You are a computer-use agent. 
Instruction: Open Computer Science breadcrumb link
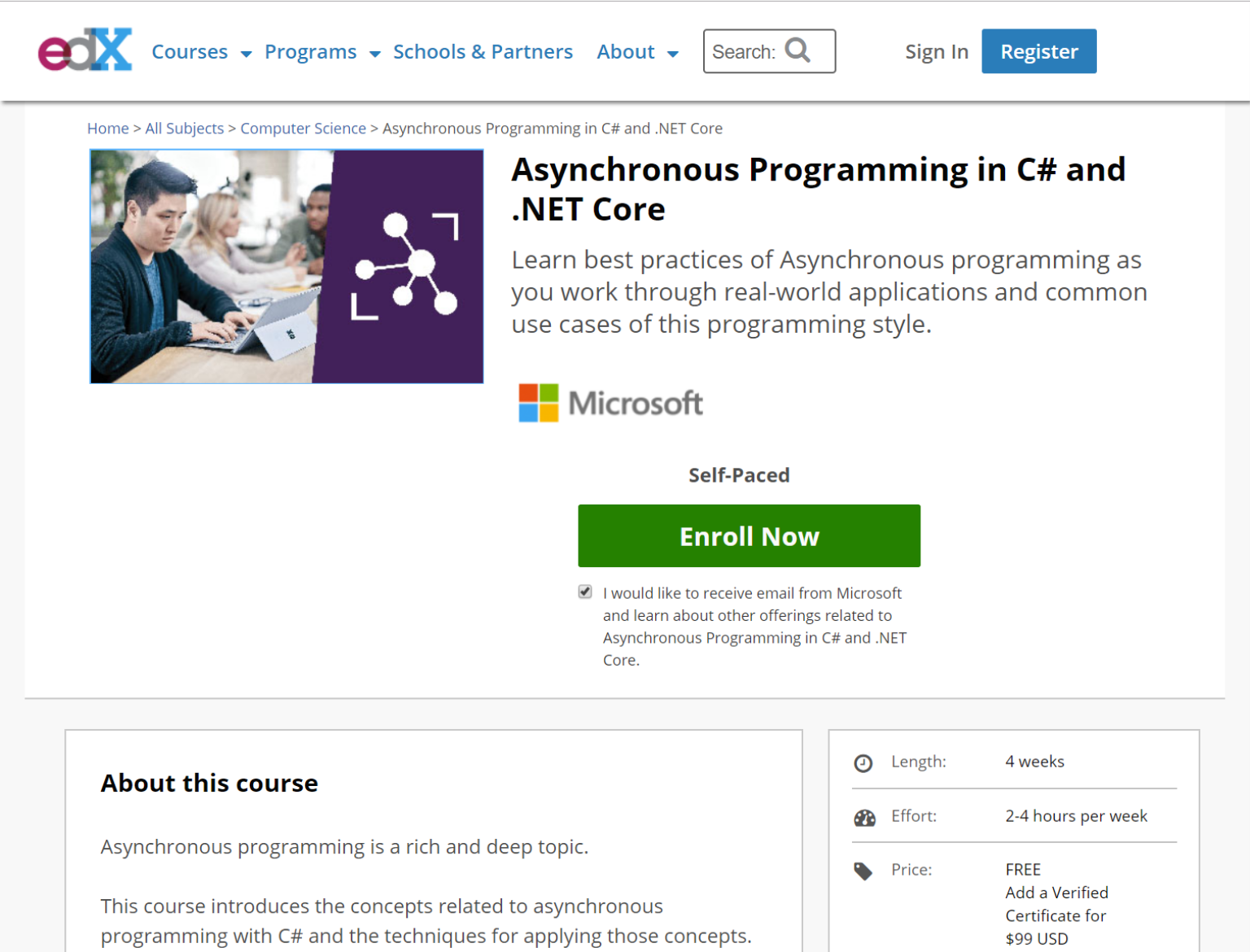click(x=303, y=129)
